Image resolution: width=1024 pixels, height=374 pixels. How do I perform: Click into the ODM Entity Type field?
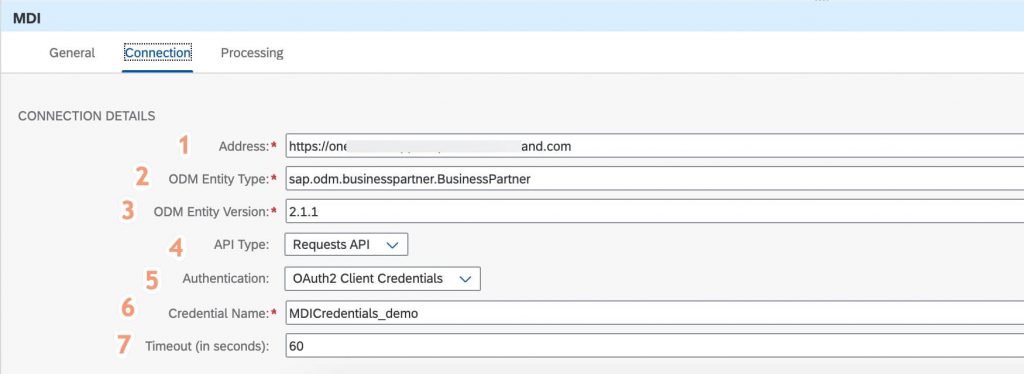point(654,179)
